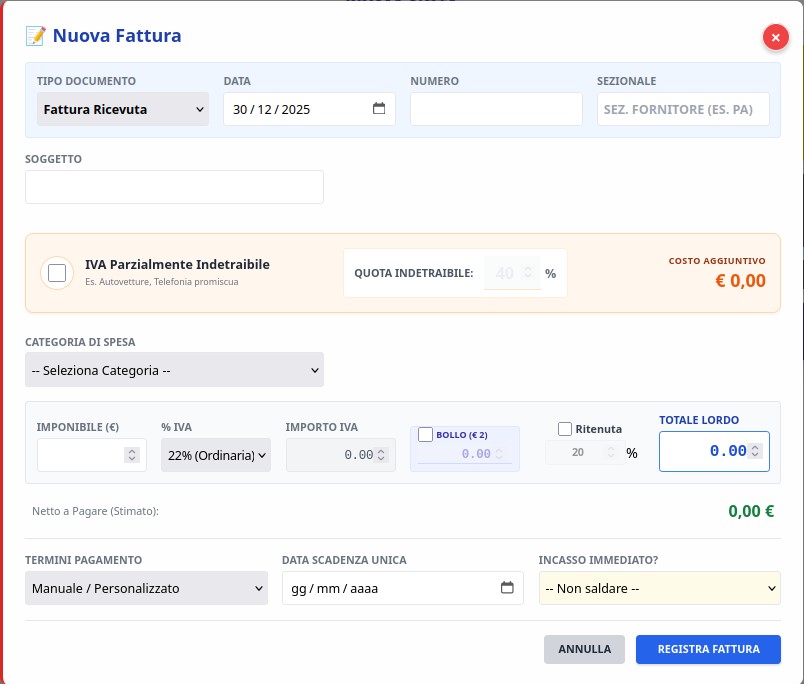
Task: Click the red close X icon
Action: 776,37
